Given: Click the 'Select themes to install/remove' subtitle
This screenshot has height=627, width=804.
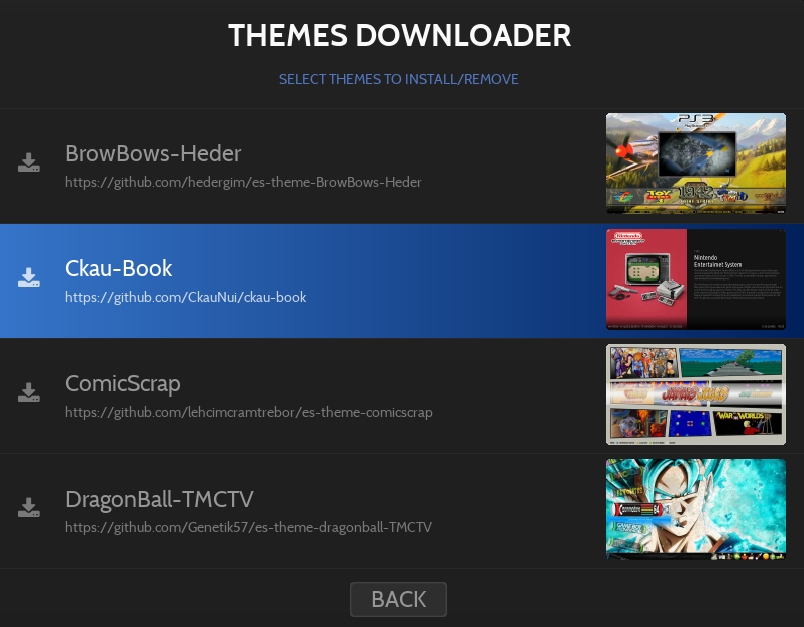Looking at the screenshot, I should [x=398, y=79].
